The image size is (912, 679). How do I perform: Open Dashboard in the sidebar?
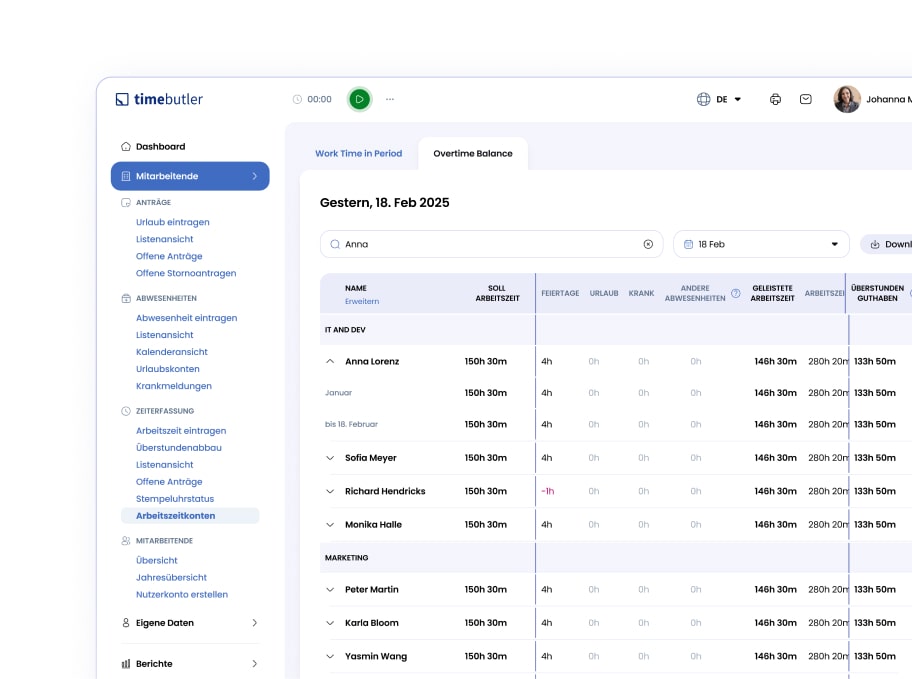tap(160, 146)
